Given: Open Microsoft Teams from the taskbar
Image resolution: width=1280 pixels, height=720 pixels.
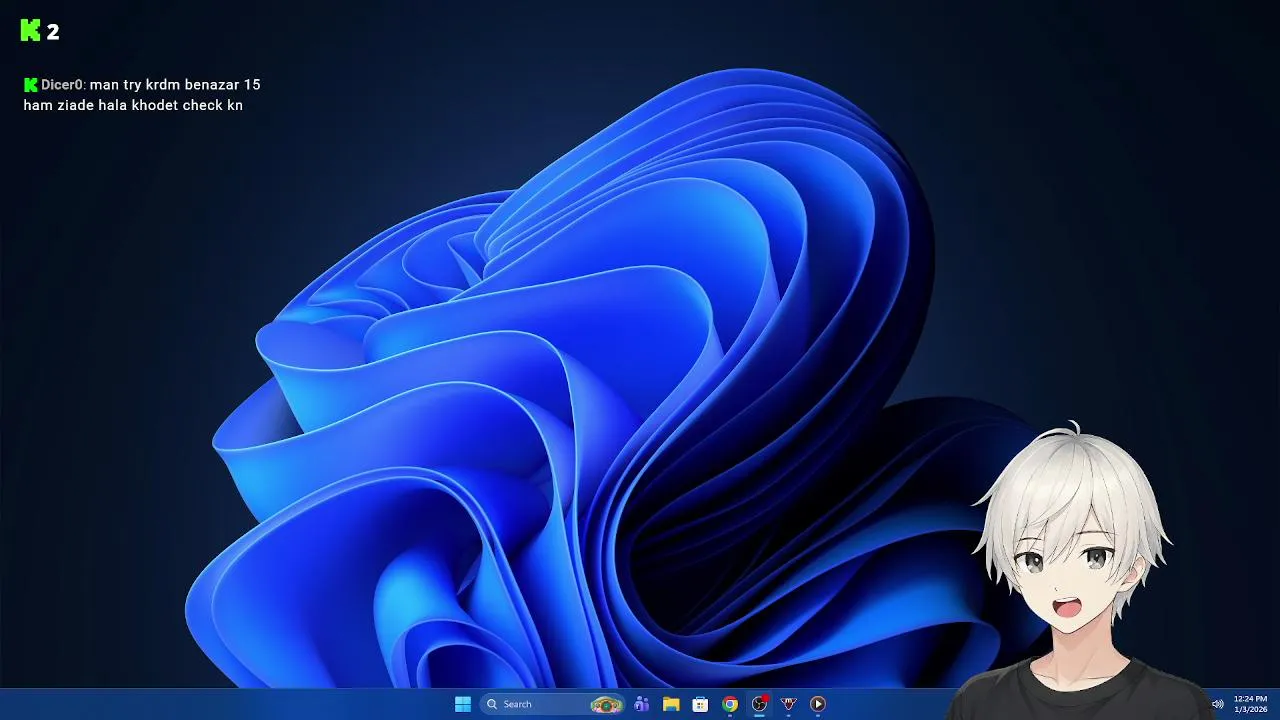Looking at the screenshot, I should 642,704.
